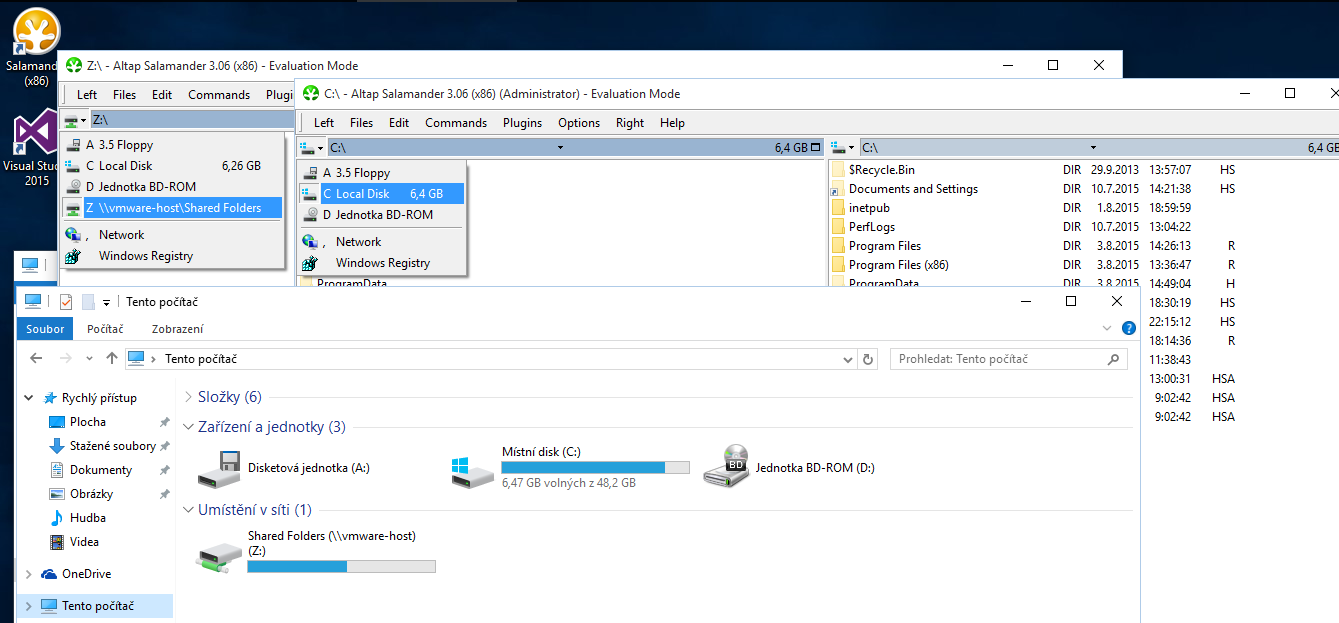Open Files menu in Z:\ Salamander window
1339x623 pixels.
click(124, 95)
